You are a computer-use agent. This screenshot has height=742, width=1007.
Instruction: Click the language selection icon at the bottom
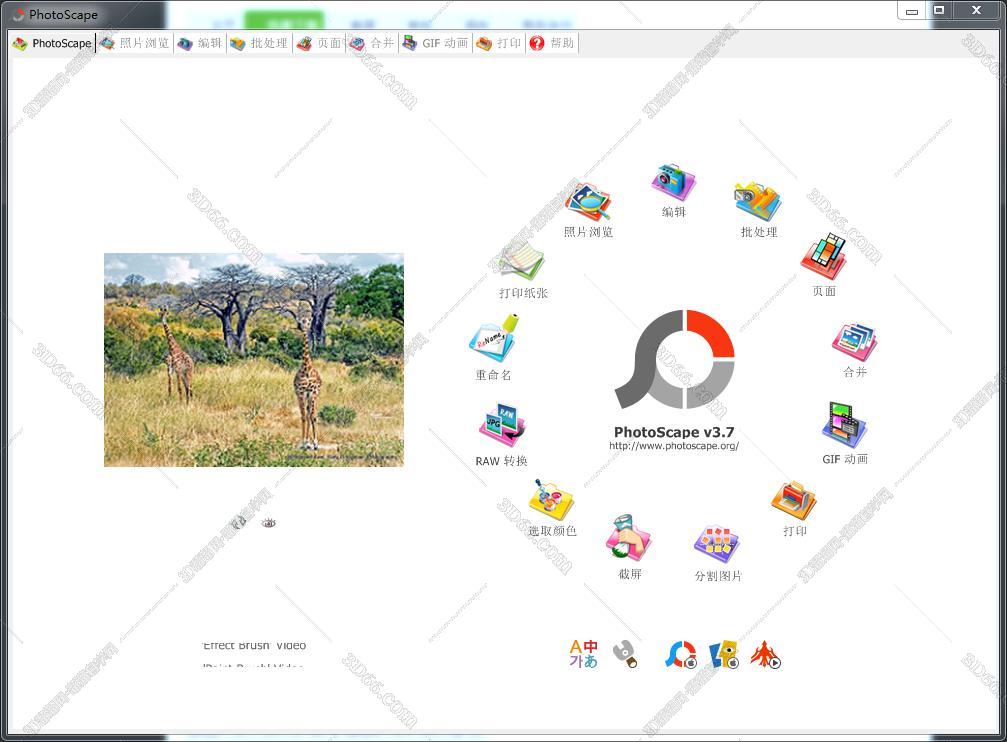point(583,654)
